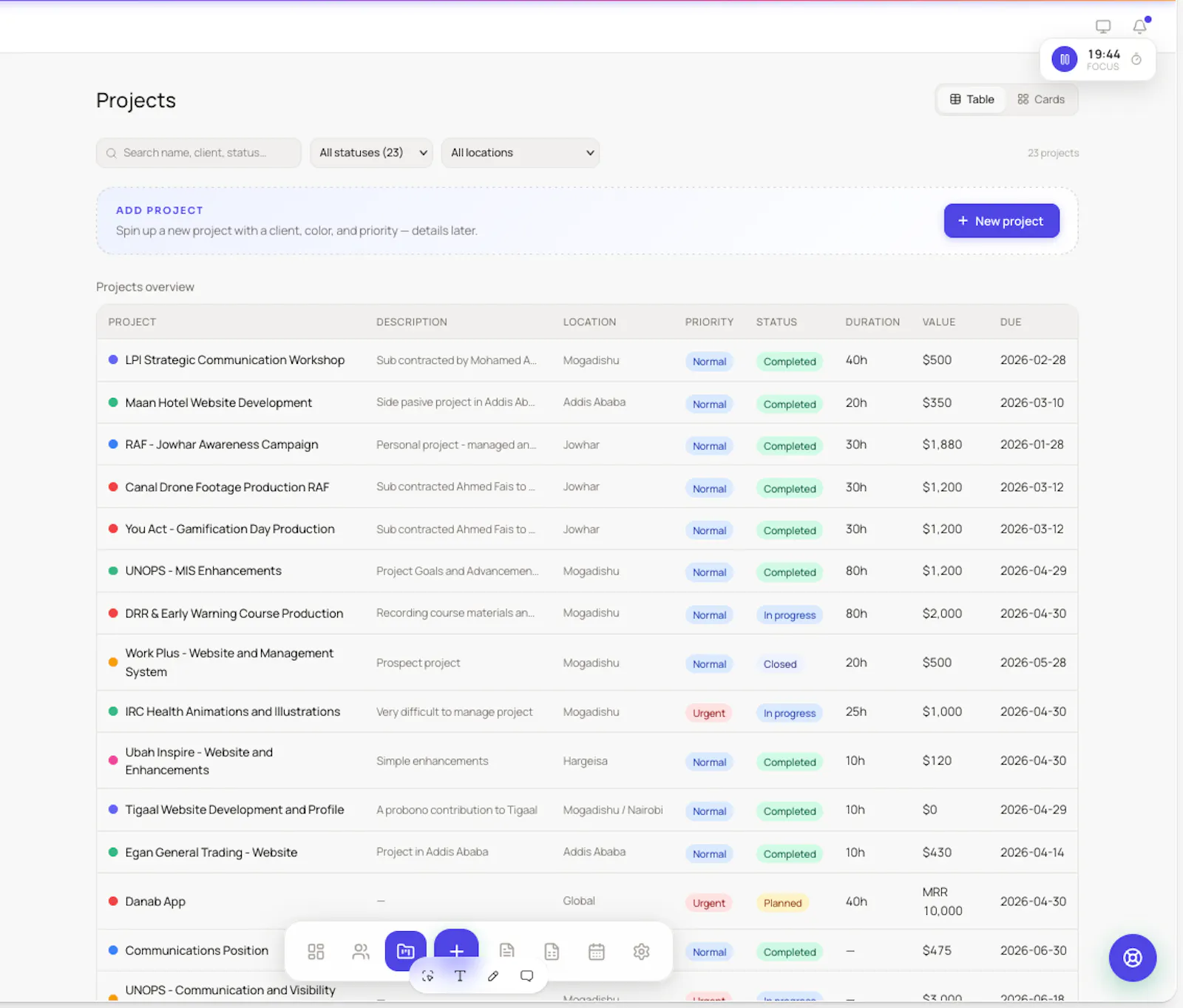Viewport: 1183px width, 1008px height.
Task: Click the blue plus add button in dock
Action: [456, 950]
